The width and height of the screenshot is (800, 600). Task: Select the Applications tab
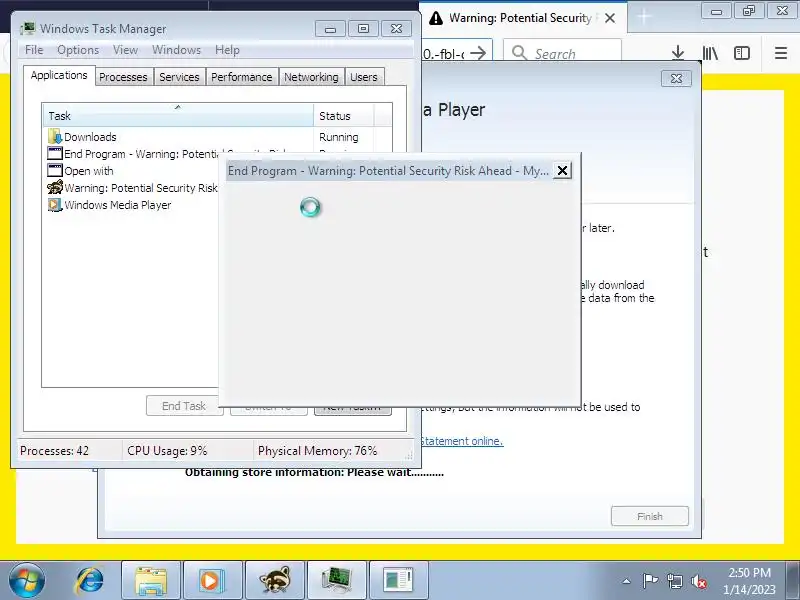click(59, 76)
